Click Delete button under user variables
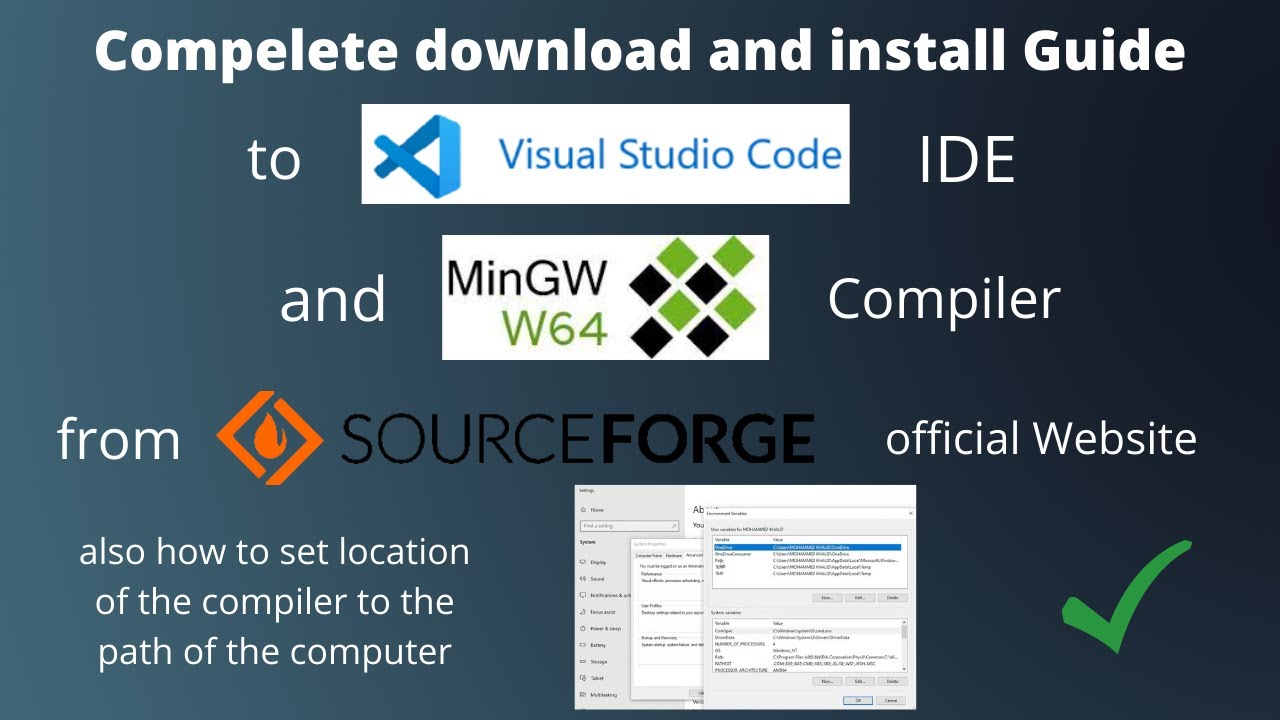Screen dimensions: 1280x720 [x=892, y=597]
